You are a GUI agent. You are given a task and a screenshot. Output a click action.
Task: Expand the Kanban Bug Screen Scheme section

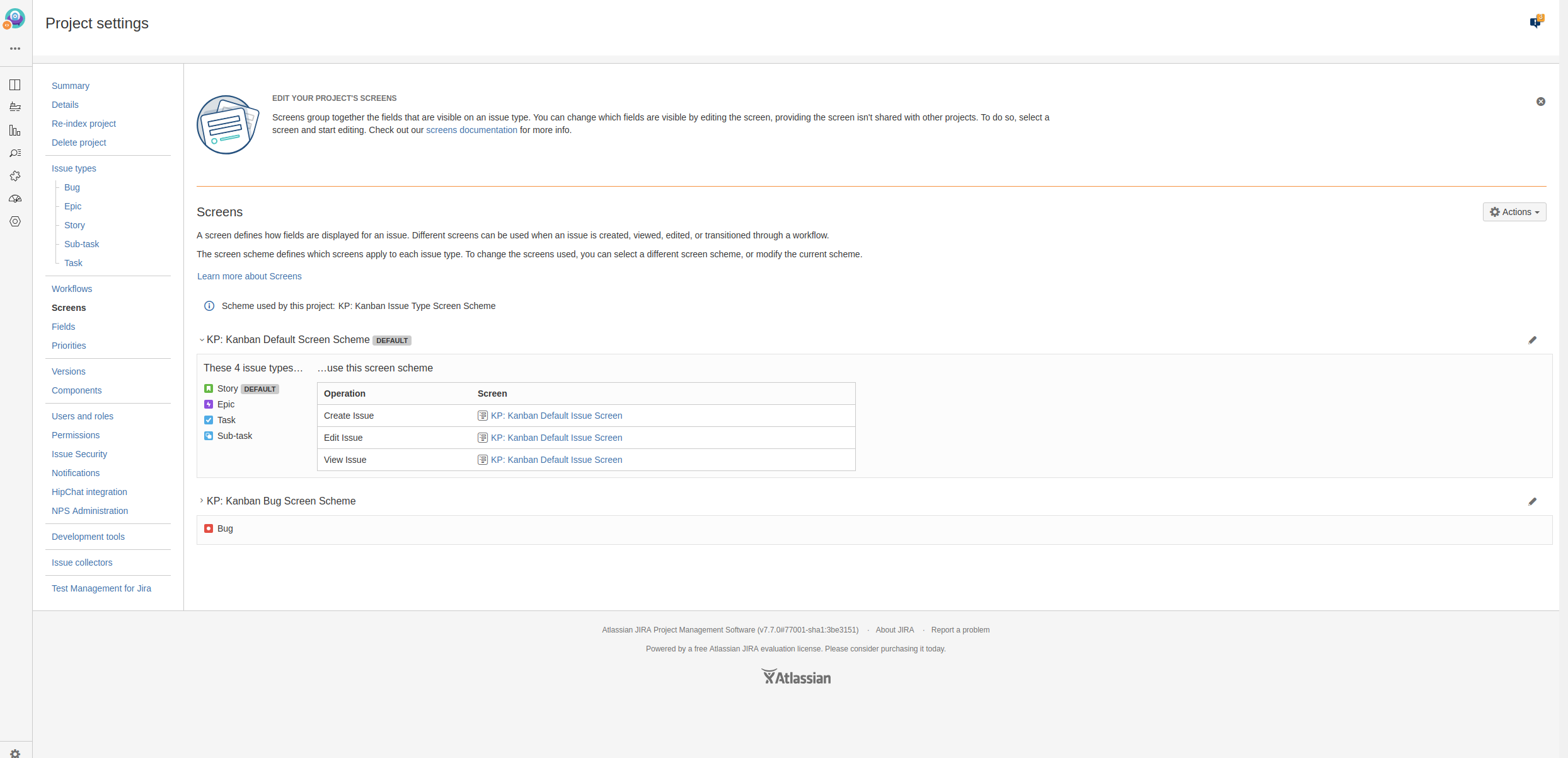click(202, 501)
